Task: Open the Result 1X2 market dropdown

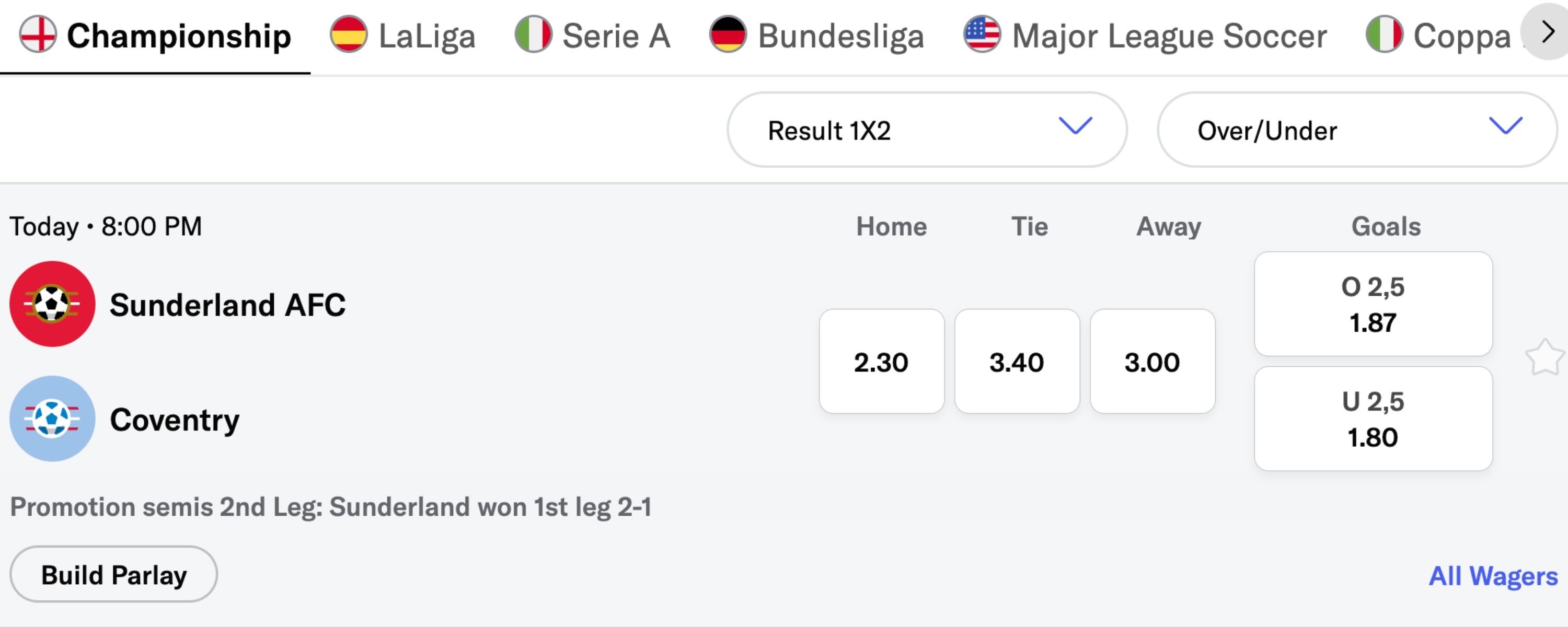Action: coord(927,130)
